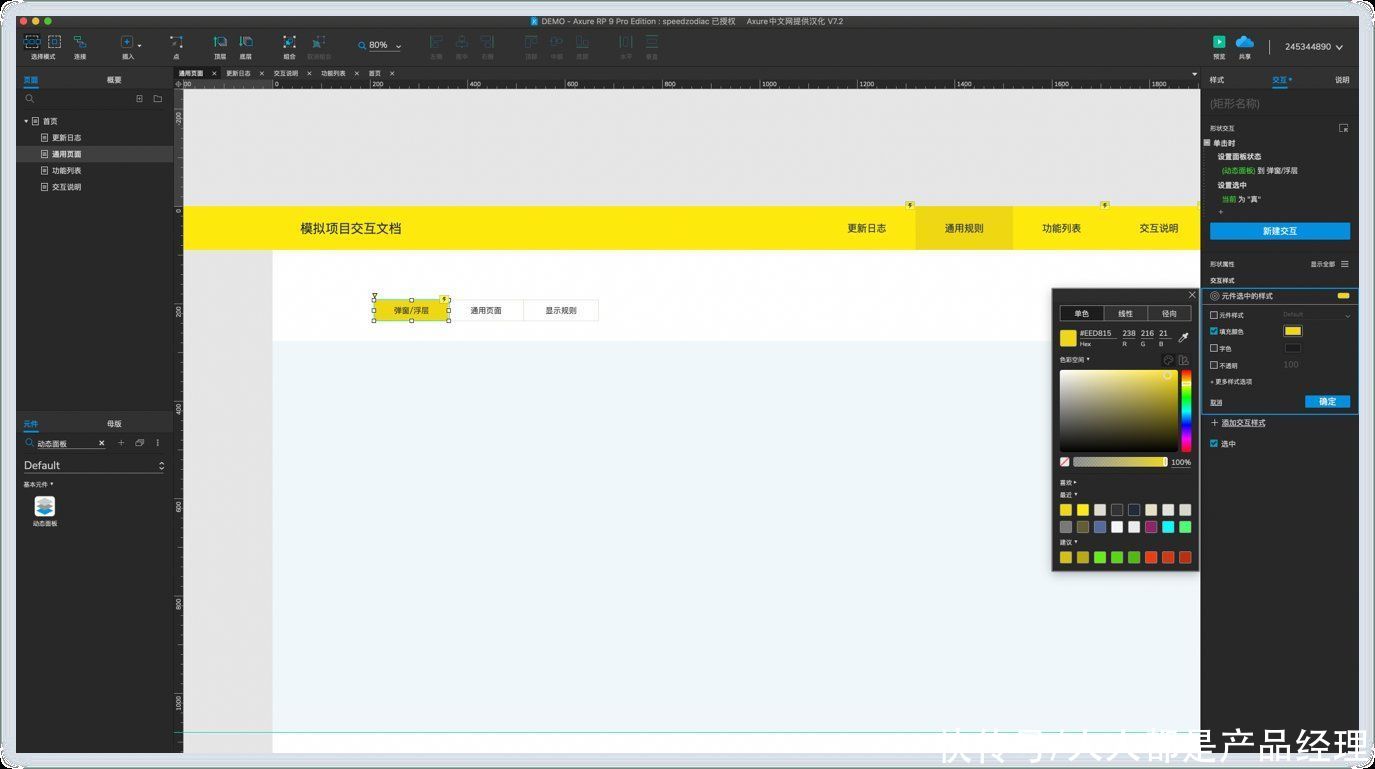Viewport: 1375px width, 769px height.
Task: Click the 共享 cloud share icon
Action: click(1245, 42)
